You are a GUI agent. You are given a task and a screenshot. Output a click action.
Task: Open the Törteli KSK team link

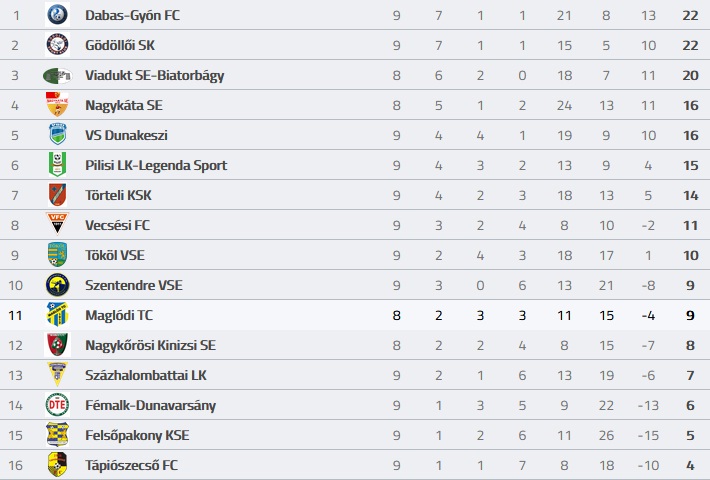tap(118, 195)
